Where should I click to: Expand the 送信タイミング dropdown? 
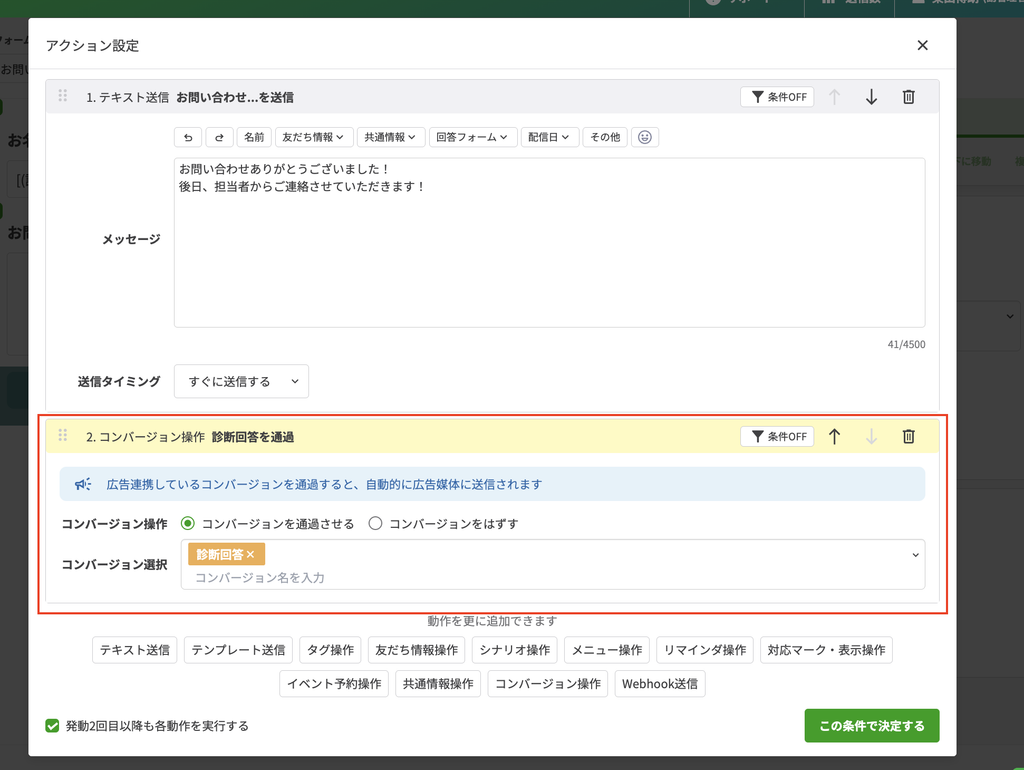click(x=241, y=381)
